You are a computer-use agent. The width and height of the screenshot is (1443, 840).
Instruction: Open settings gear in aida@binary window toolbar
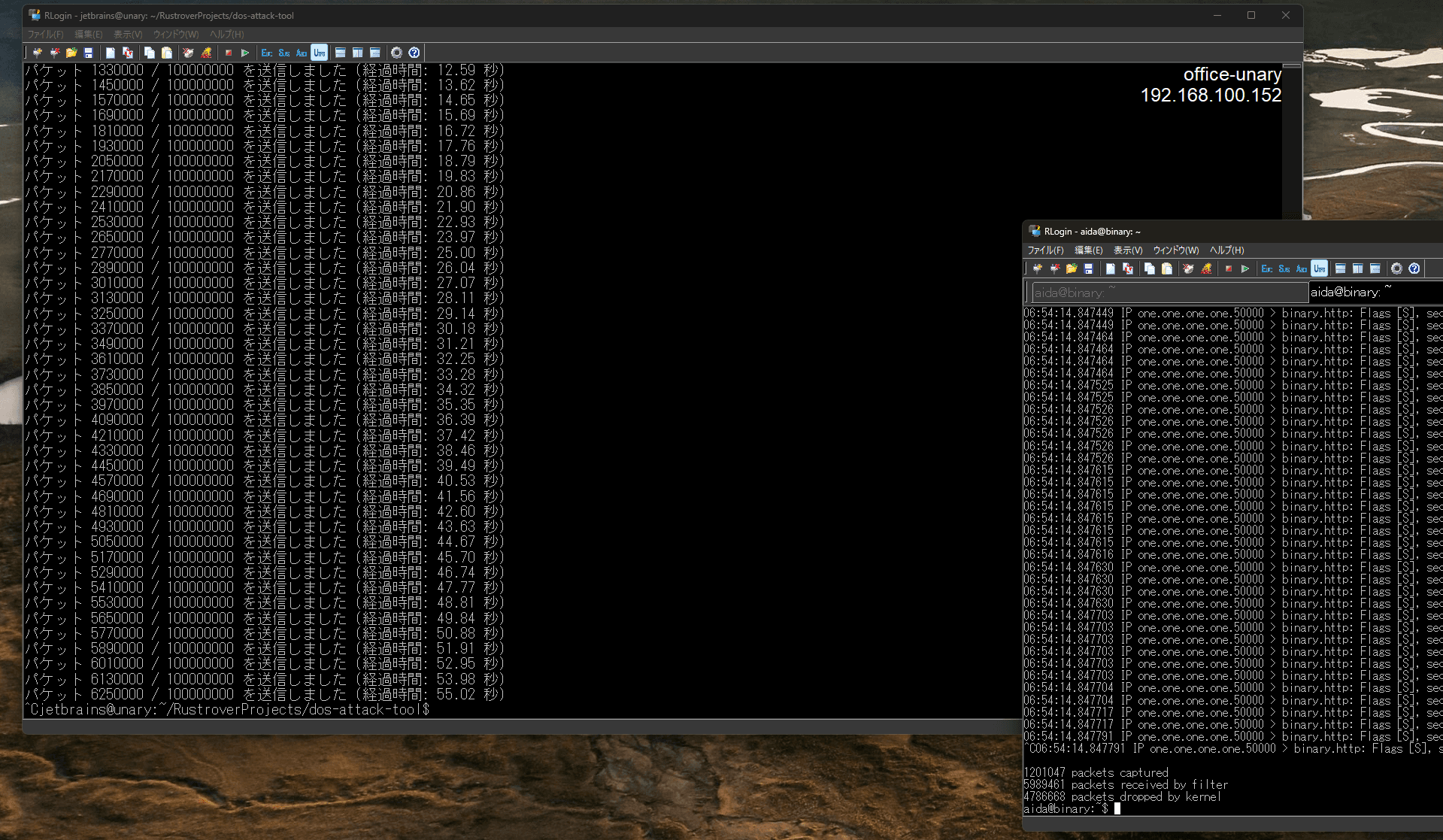coord(1397,268)
